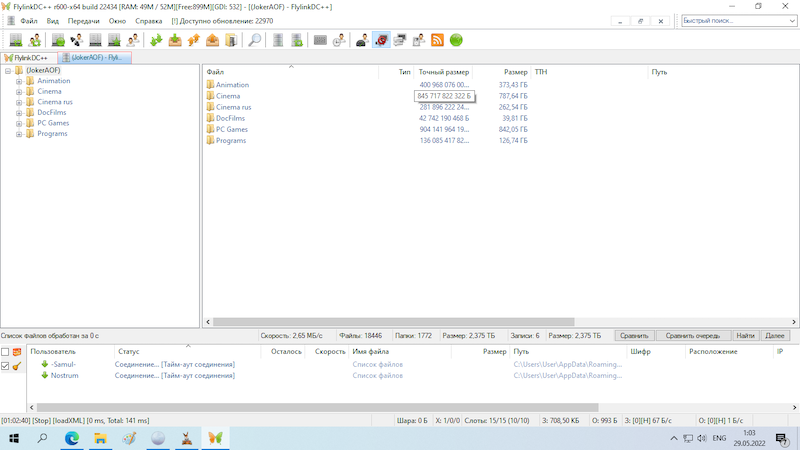Expand the Animation folder tree node

coord(19,81)
